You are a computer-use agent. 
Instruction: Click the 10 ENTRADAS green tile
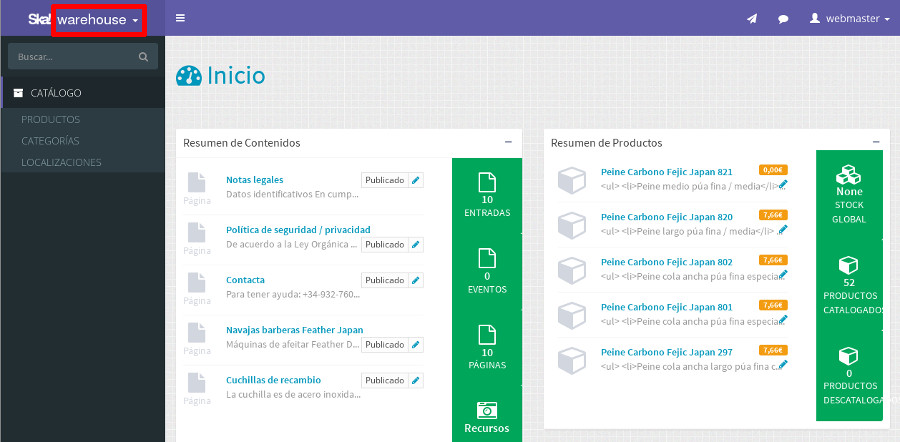pyautogui.click(x=487, y=196)
